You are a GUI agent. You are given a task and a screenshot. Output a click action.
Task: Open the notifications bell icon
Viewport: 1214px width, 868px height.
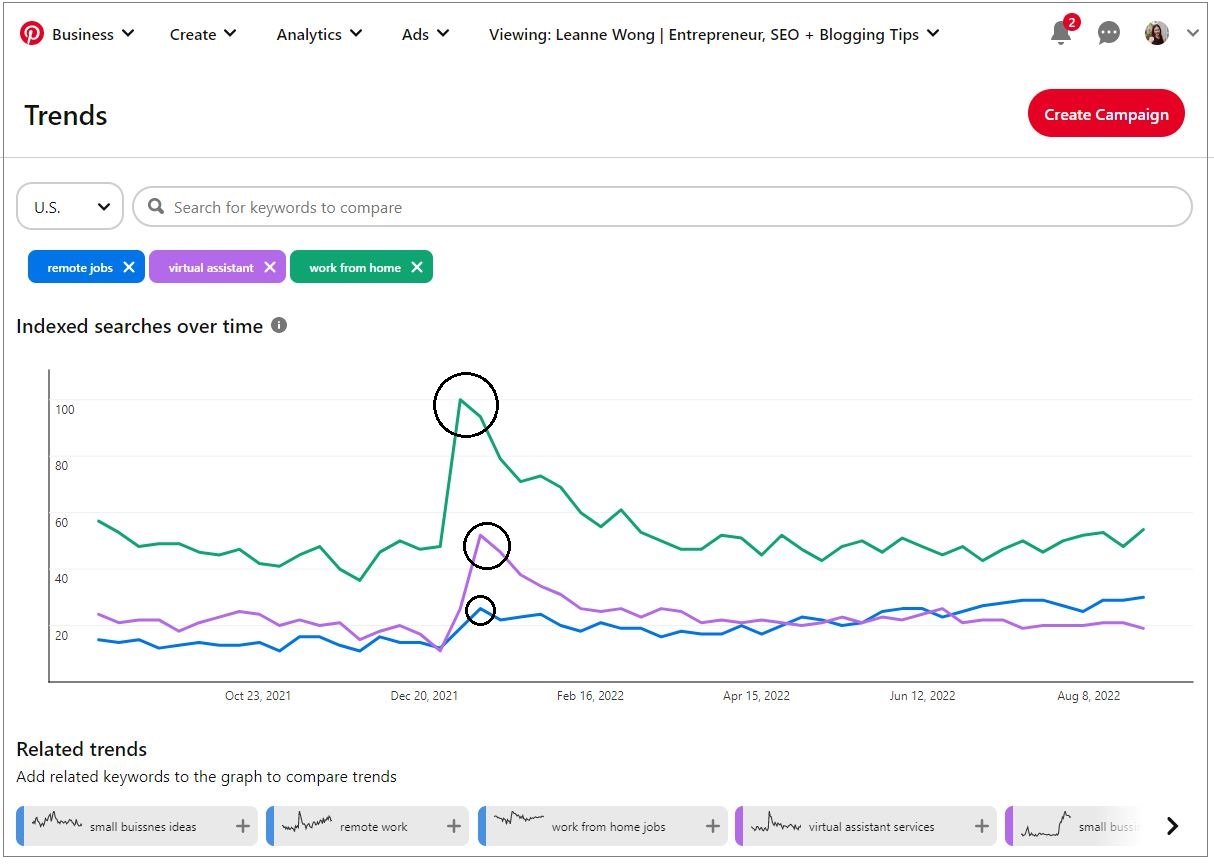[1061, 33]
